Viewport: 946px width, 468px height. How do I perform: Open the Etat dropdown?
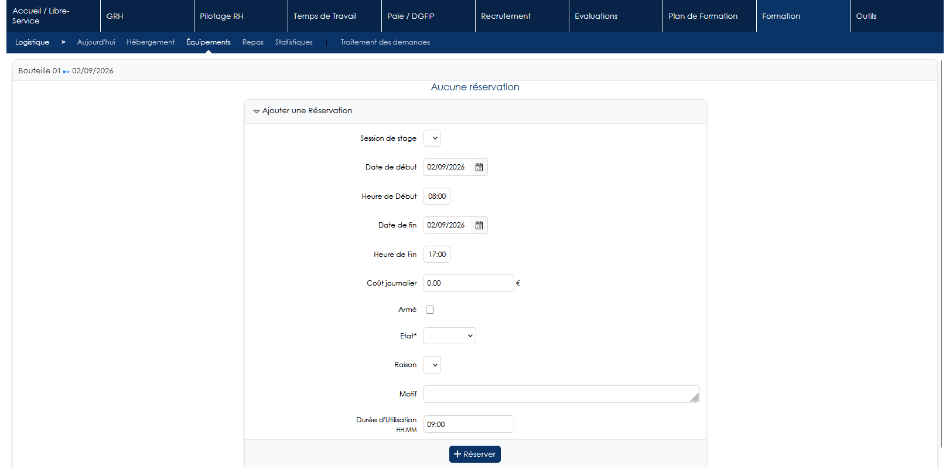click(x=449, y=336)
